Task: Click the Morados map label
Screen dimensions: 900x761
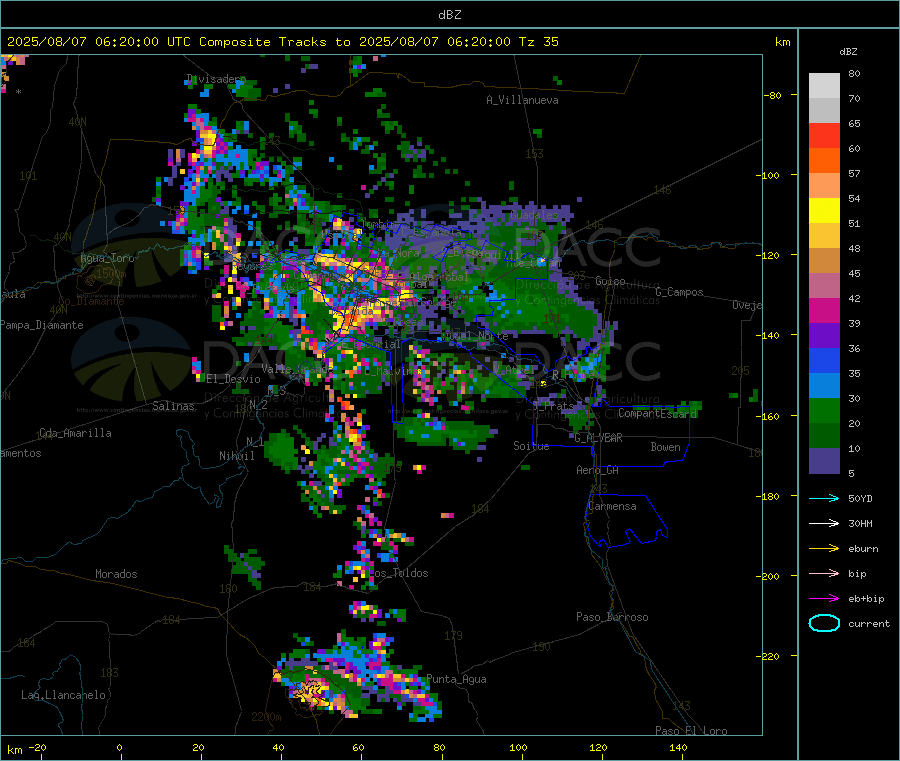Action: tap(116, 574)
